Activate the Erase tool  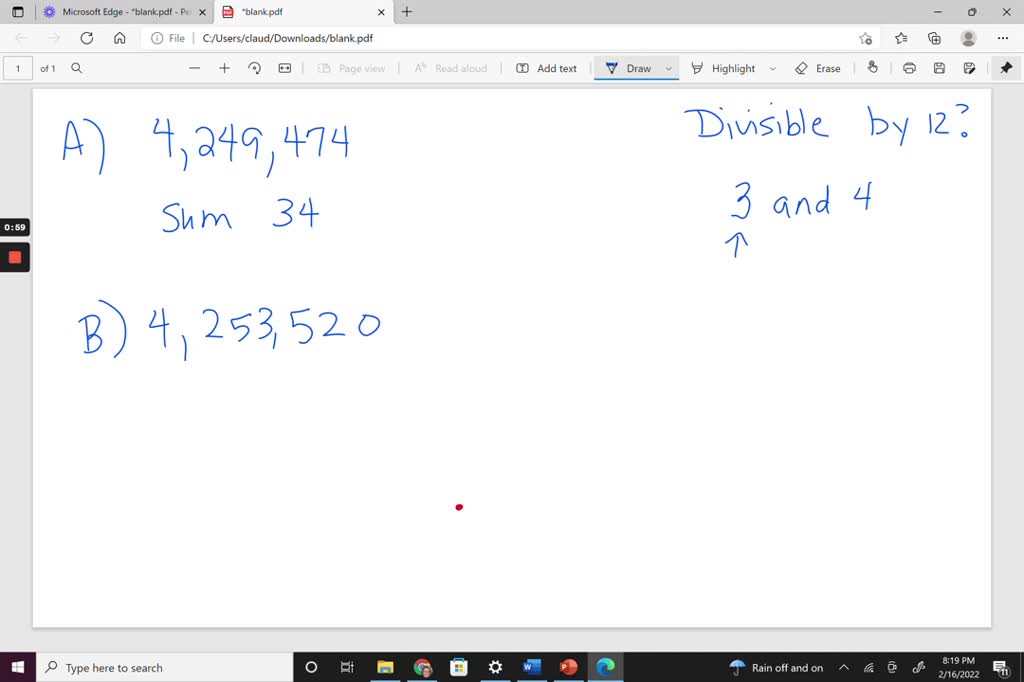click(x=818, y=68)
